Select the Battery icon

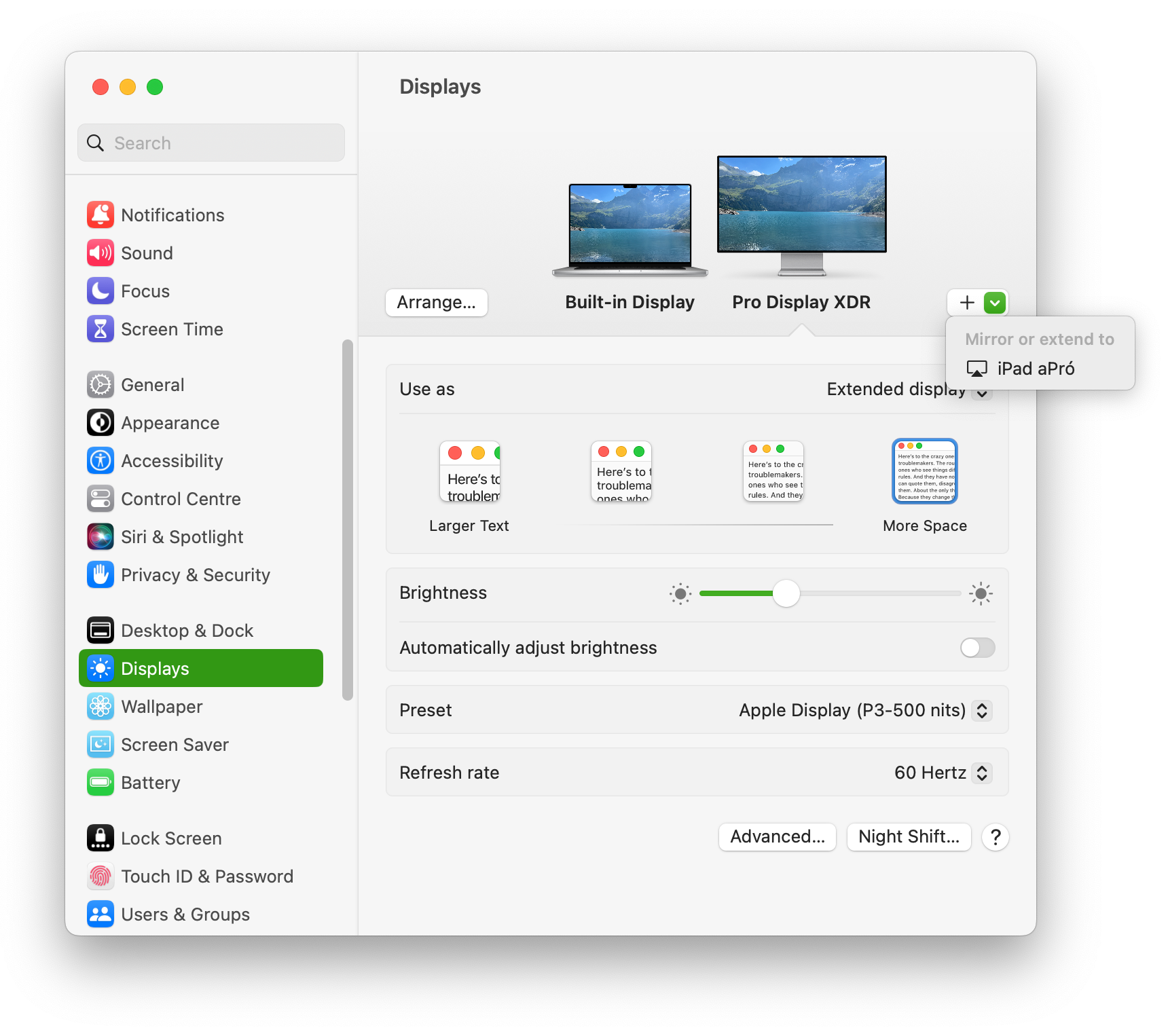pyautogui.click(x=101, y=783)
